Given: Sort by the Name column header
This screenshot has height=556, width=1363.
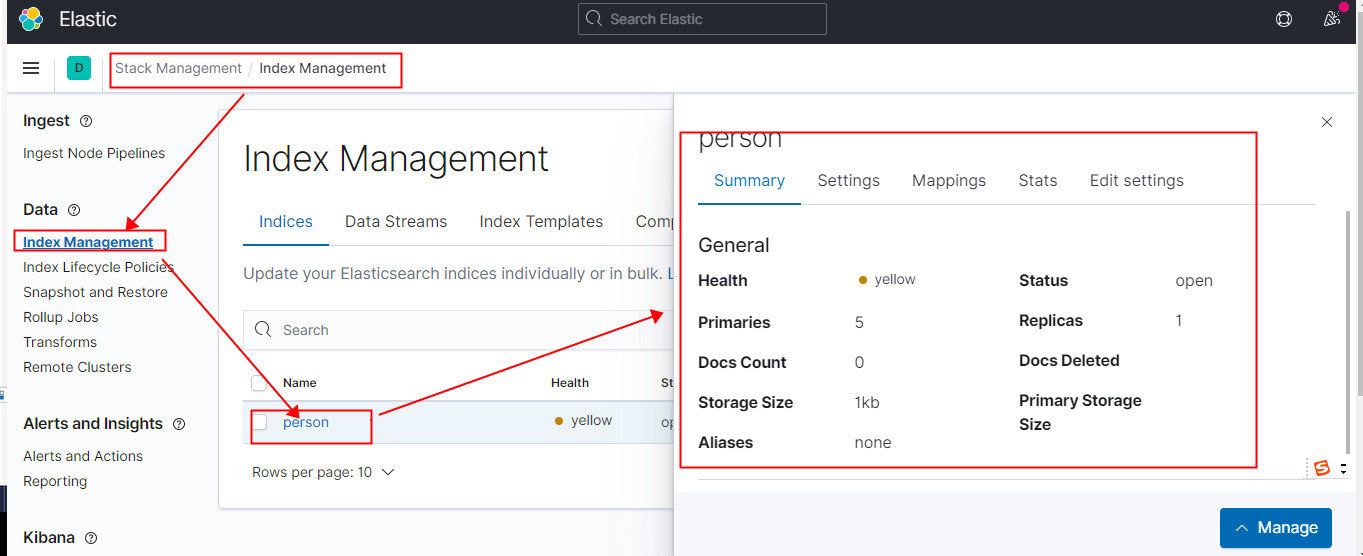Looking at the screenshot, I should click(299, 383).
